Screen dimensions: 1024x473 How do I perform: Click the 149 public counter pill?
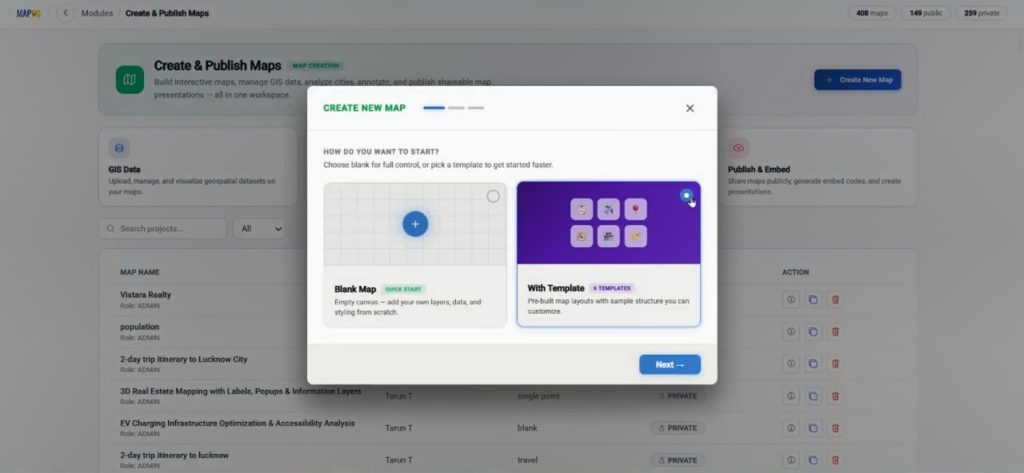click(925, 13)
